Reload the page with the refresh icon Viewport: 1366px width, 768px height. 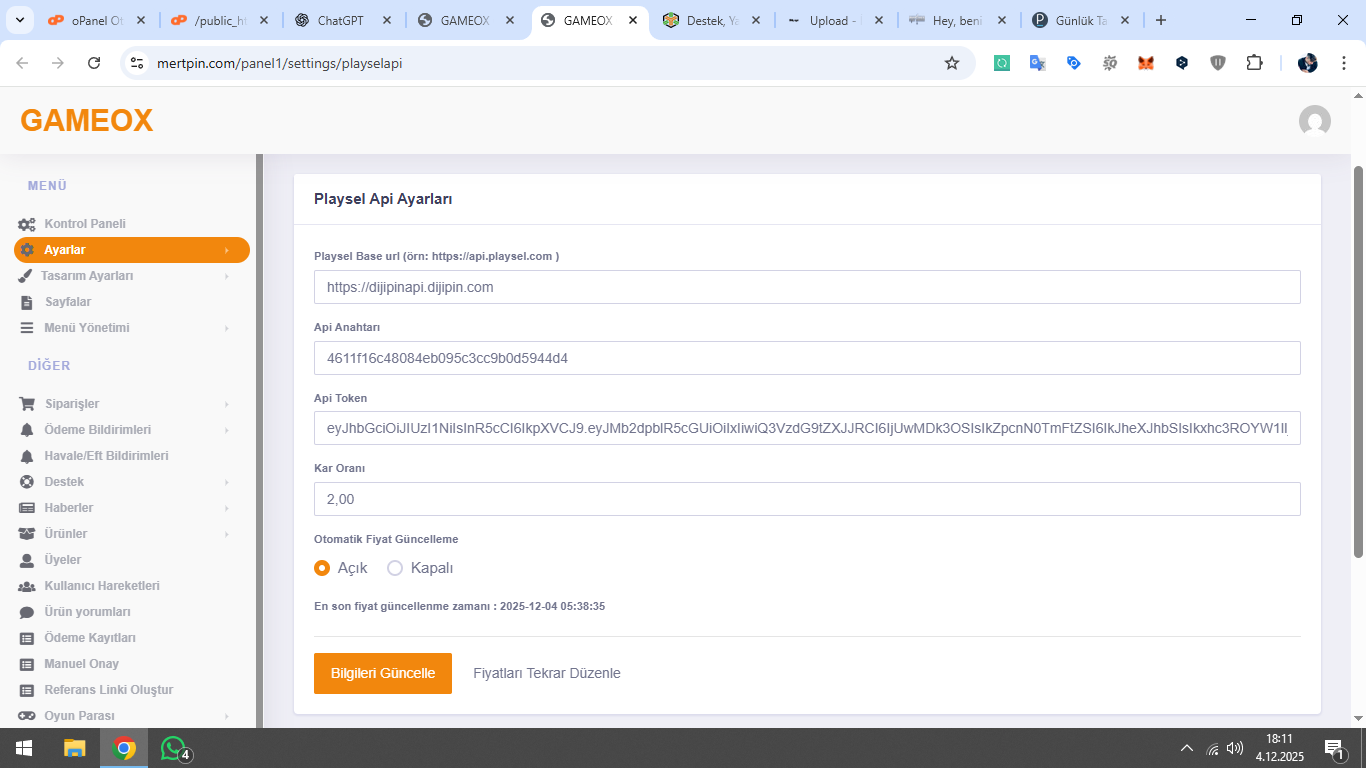click(94, 63)
